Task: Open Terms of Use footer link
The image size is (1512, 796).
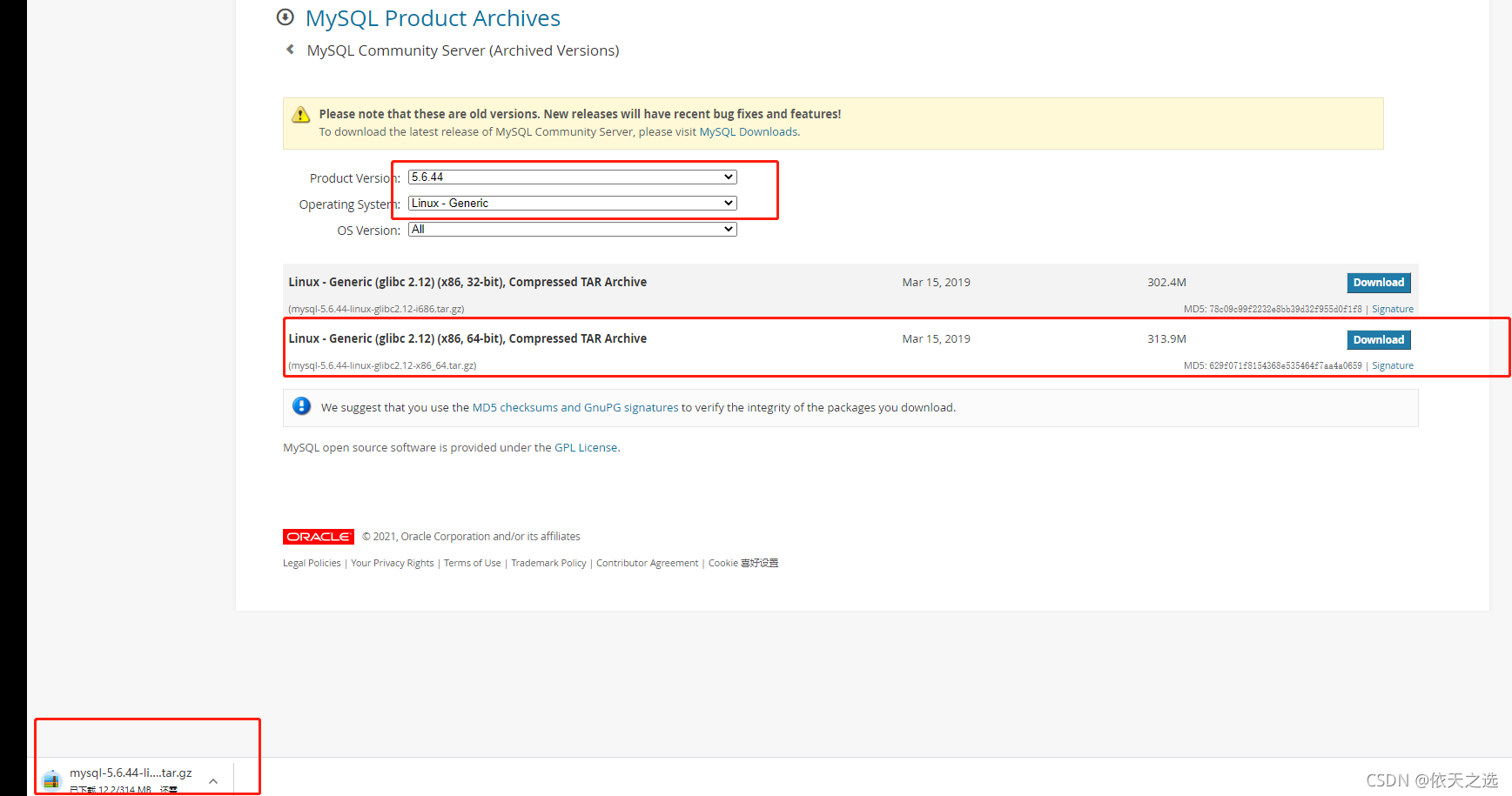Action: [x=473, y=563]
